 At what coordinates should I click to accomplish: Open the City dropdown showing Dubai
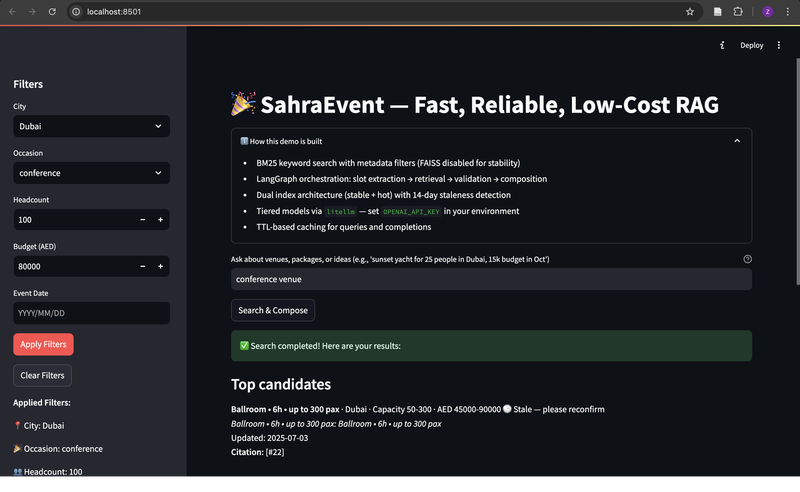coord(91,126)
